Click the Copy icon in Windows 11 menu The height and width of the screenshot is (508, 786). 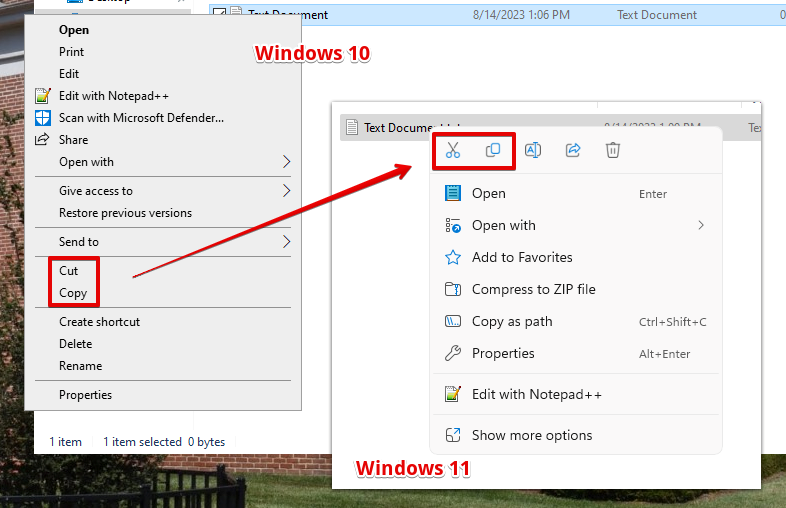[493, 150]
